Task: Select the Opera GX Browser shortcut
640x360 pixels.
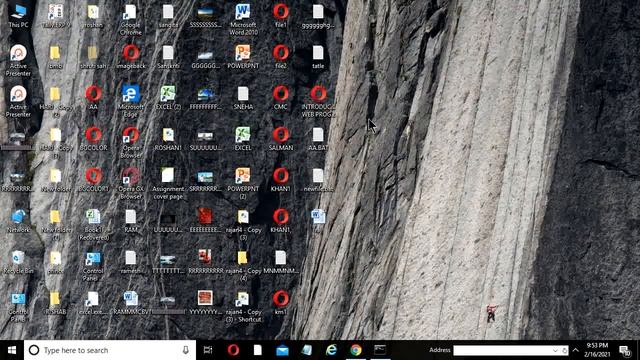Action: (131, 183)
